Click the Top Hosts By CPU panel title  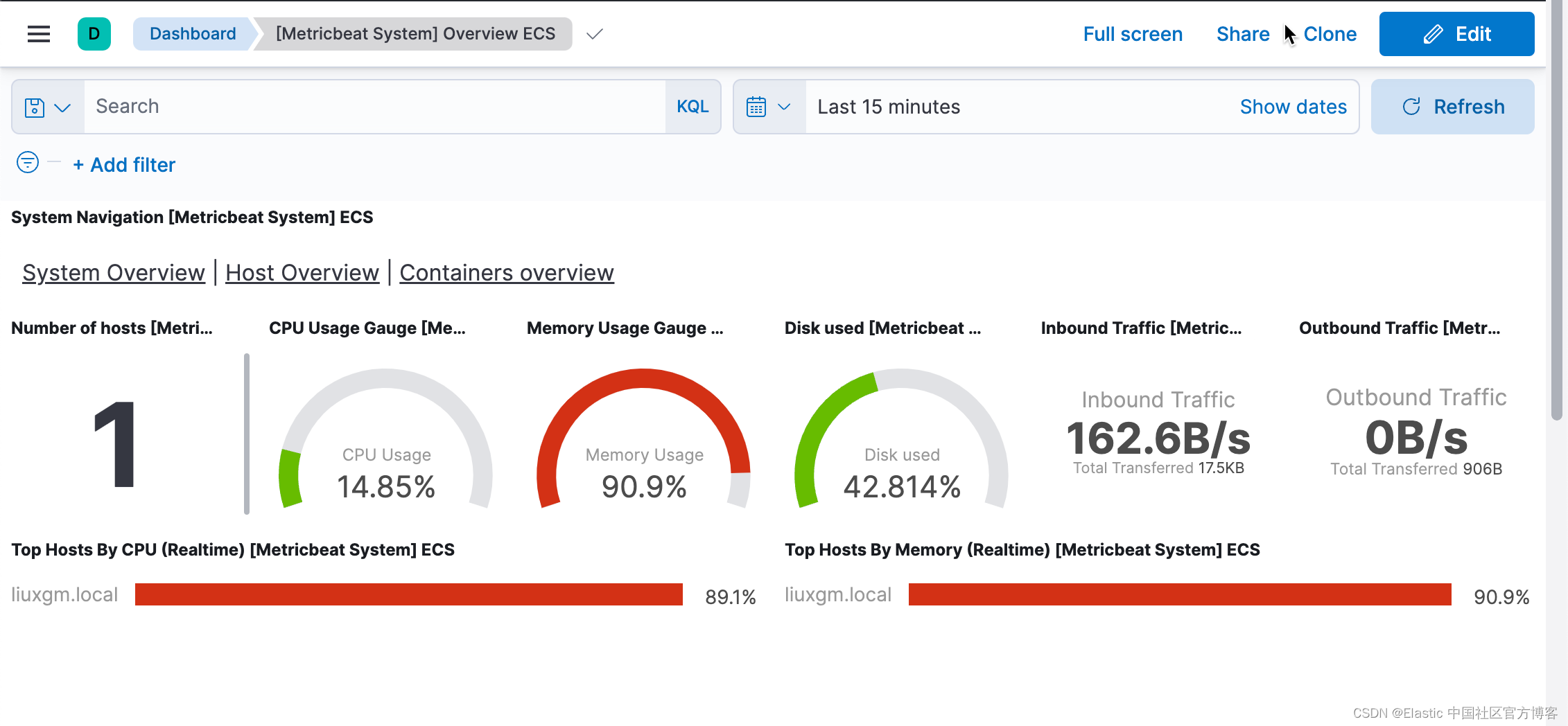(x=233, y=550)
